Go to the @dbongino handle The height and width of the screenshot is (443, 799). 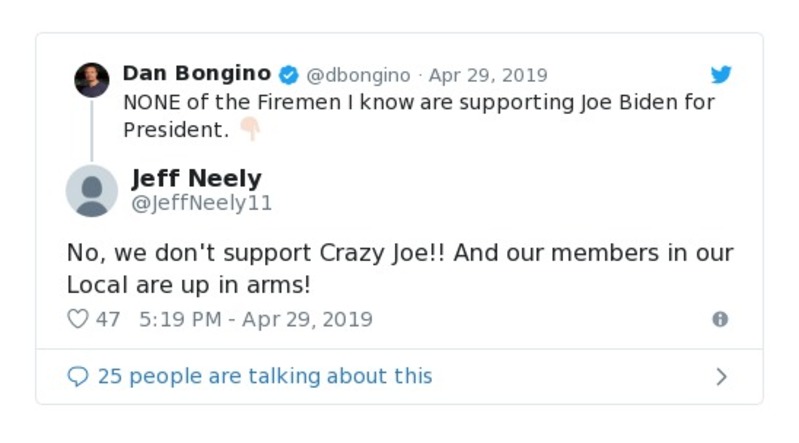tap(358, 75)
